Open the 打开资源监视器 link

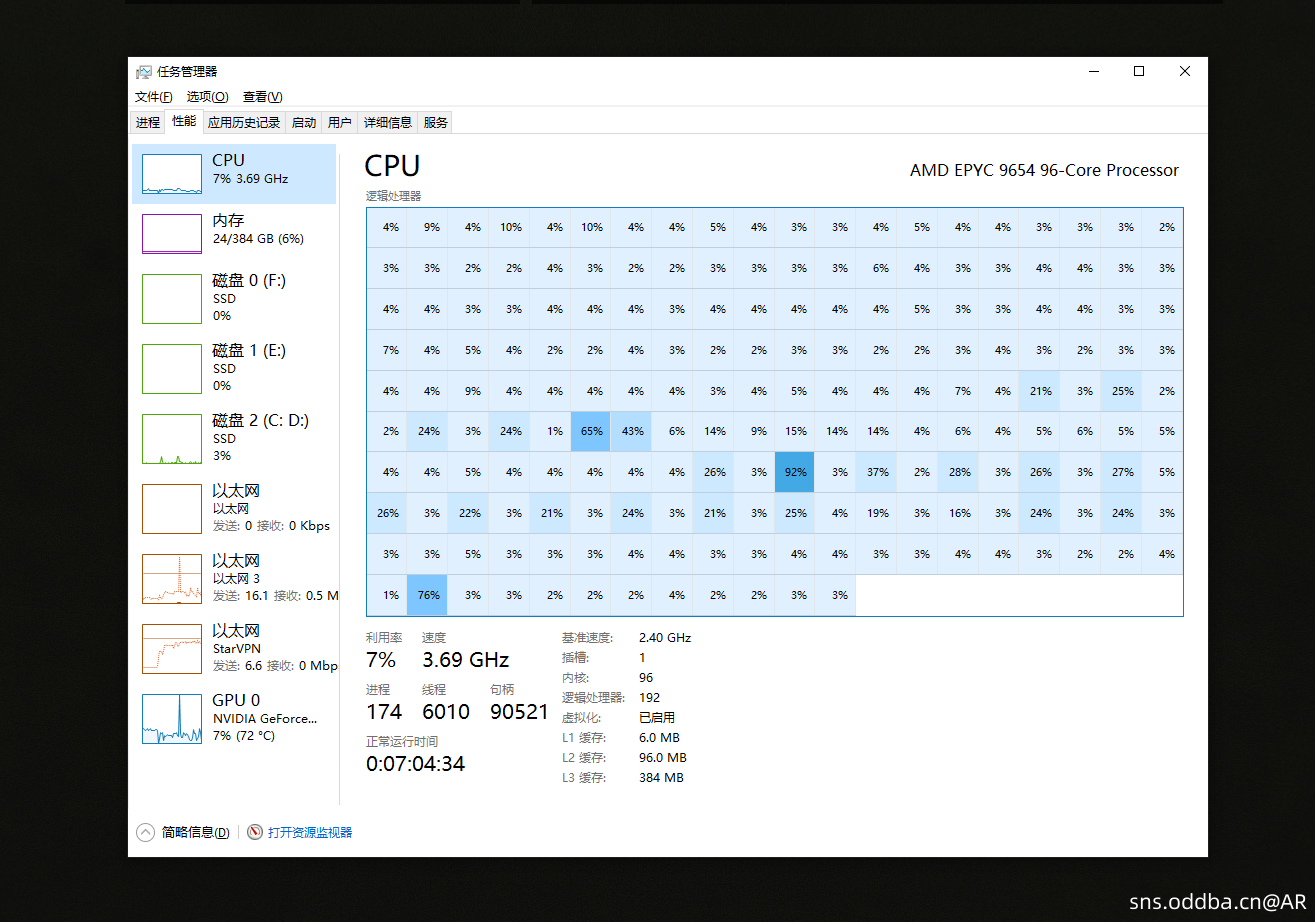[310, 832]
